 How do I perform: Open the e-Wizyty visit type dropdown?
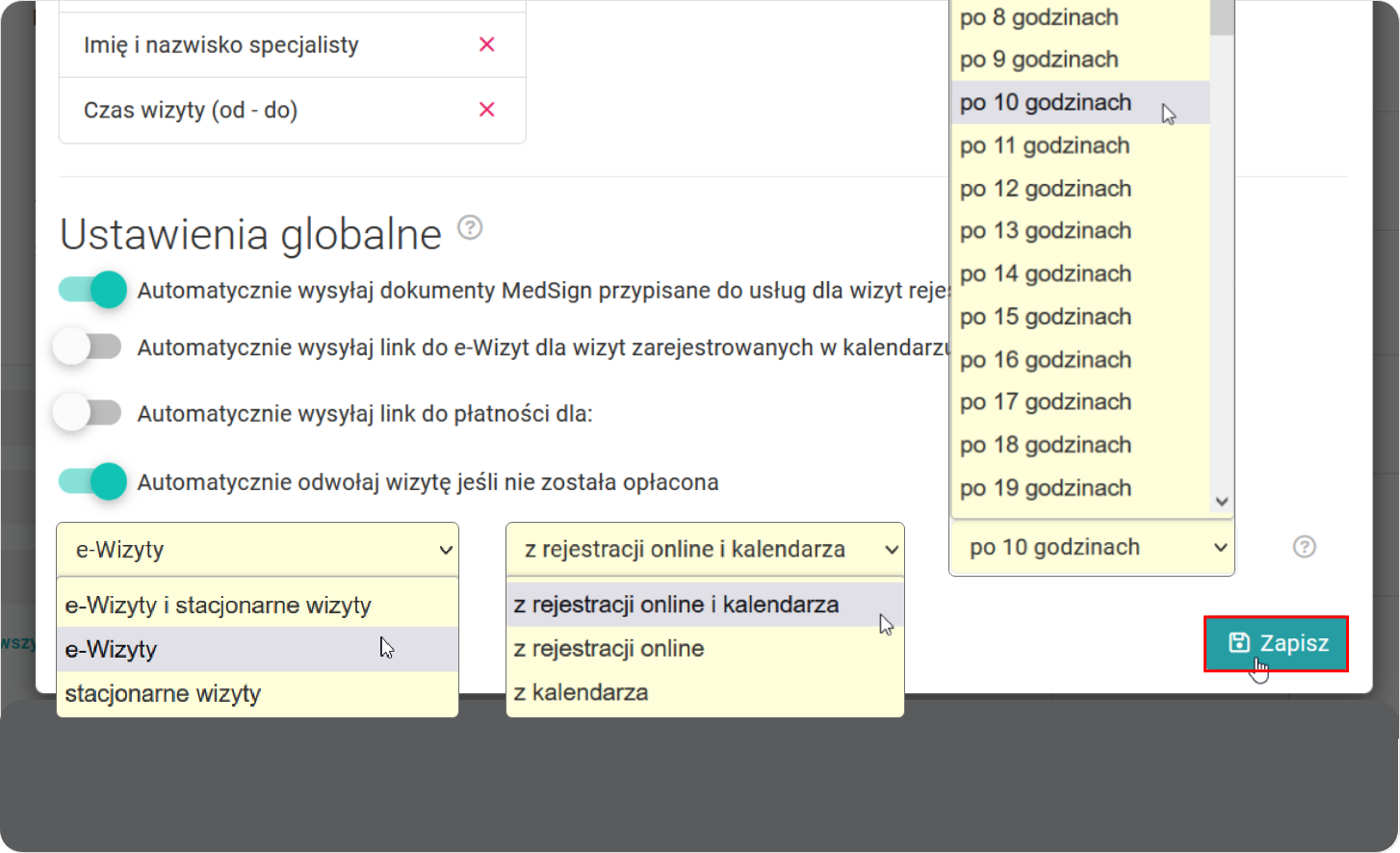[x=258, y=550]
